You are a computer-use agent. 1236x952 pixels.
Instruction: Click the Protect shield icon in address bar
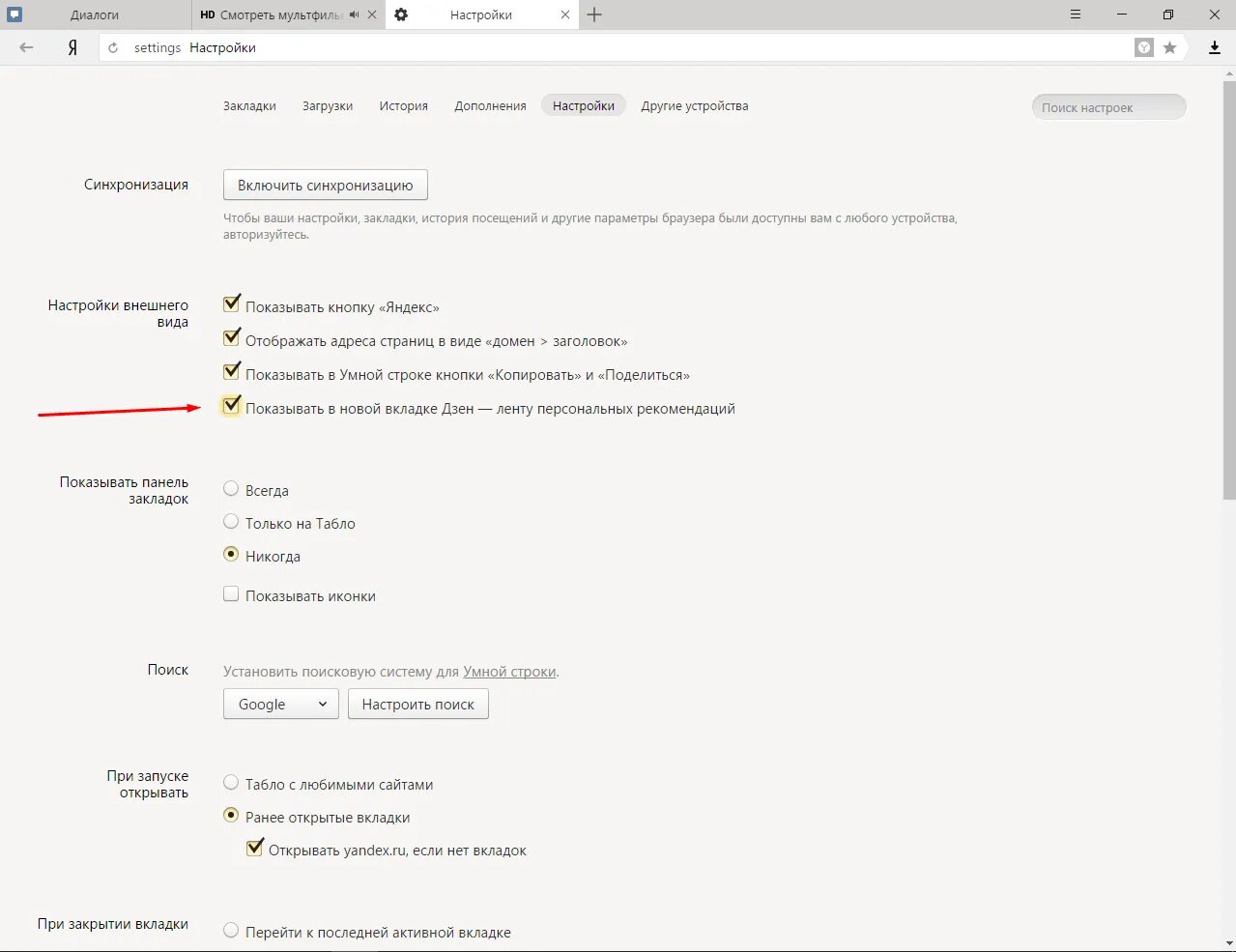(x=1144, y=47)
